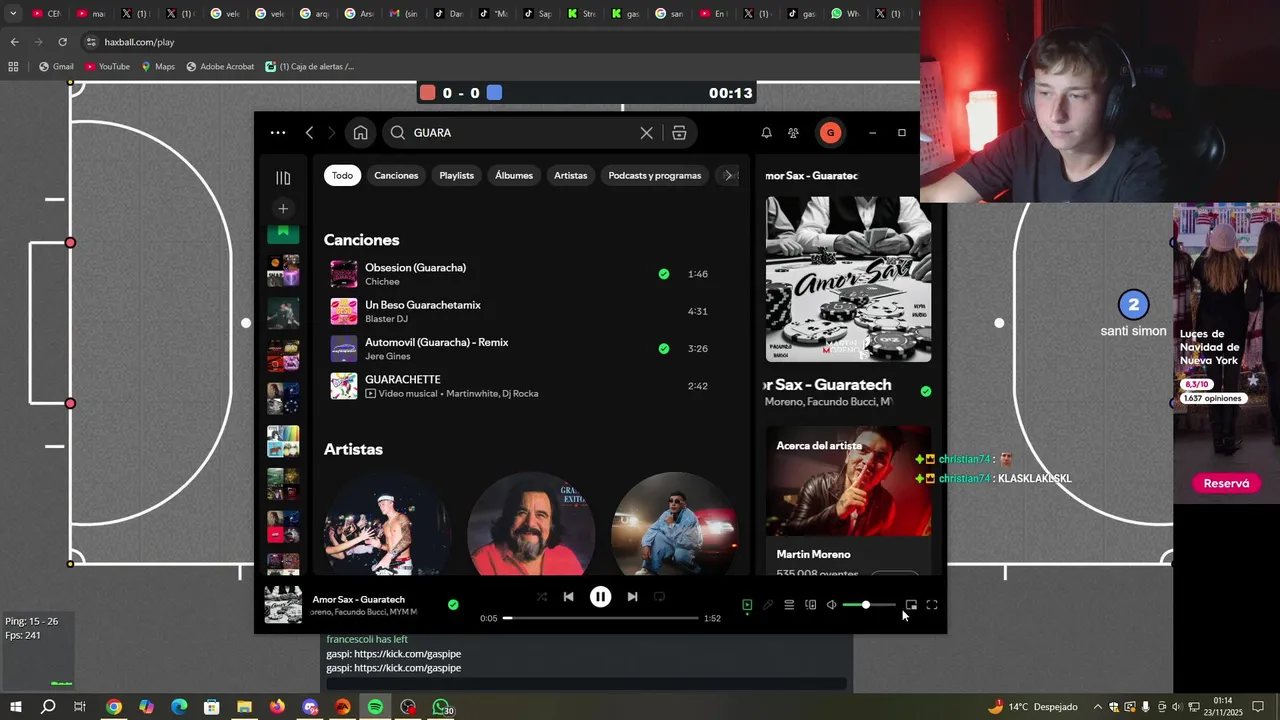Open the first artist thumbnail result
1280x720 pixels.
(x=388, y=524)
